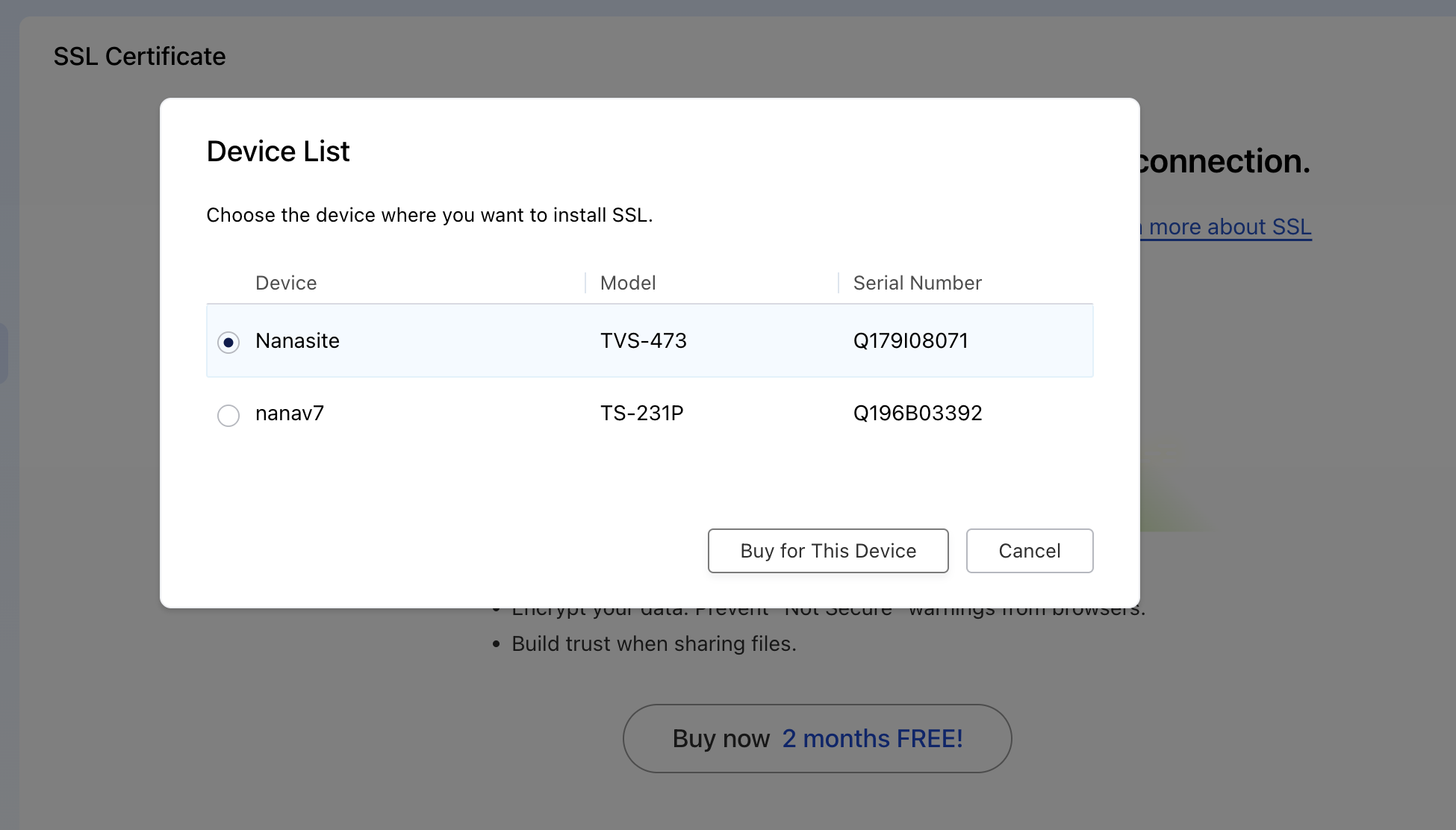Open the more about SSL link
The image size is (1456, 830).
pos(1229,227)
